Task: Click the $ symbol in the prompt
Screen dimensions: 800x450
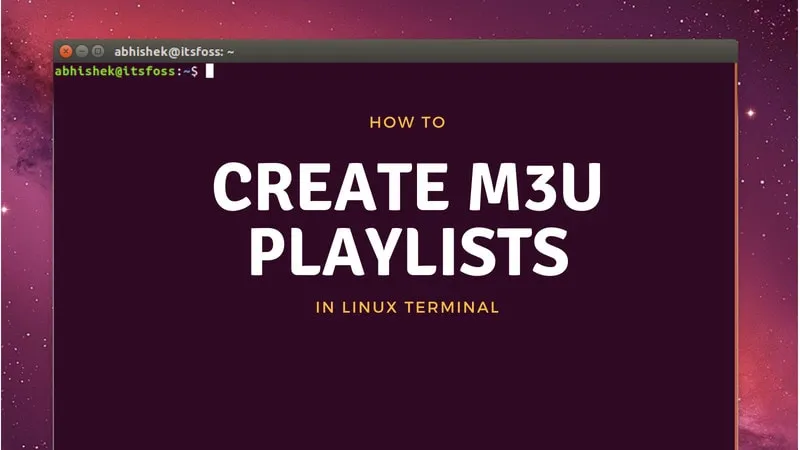Action: pyautogui.click(x=195, y=71)
